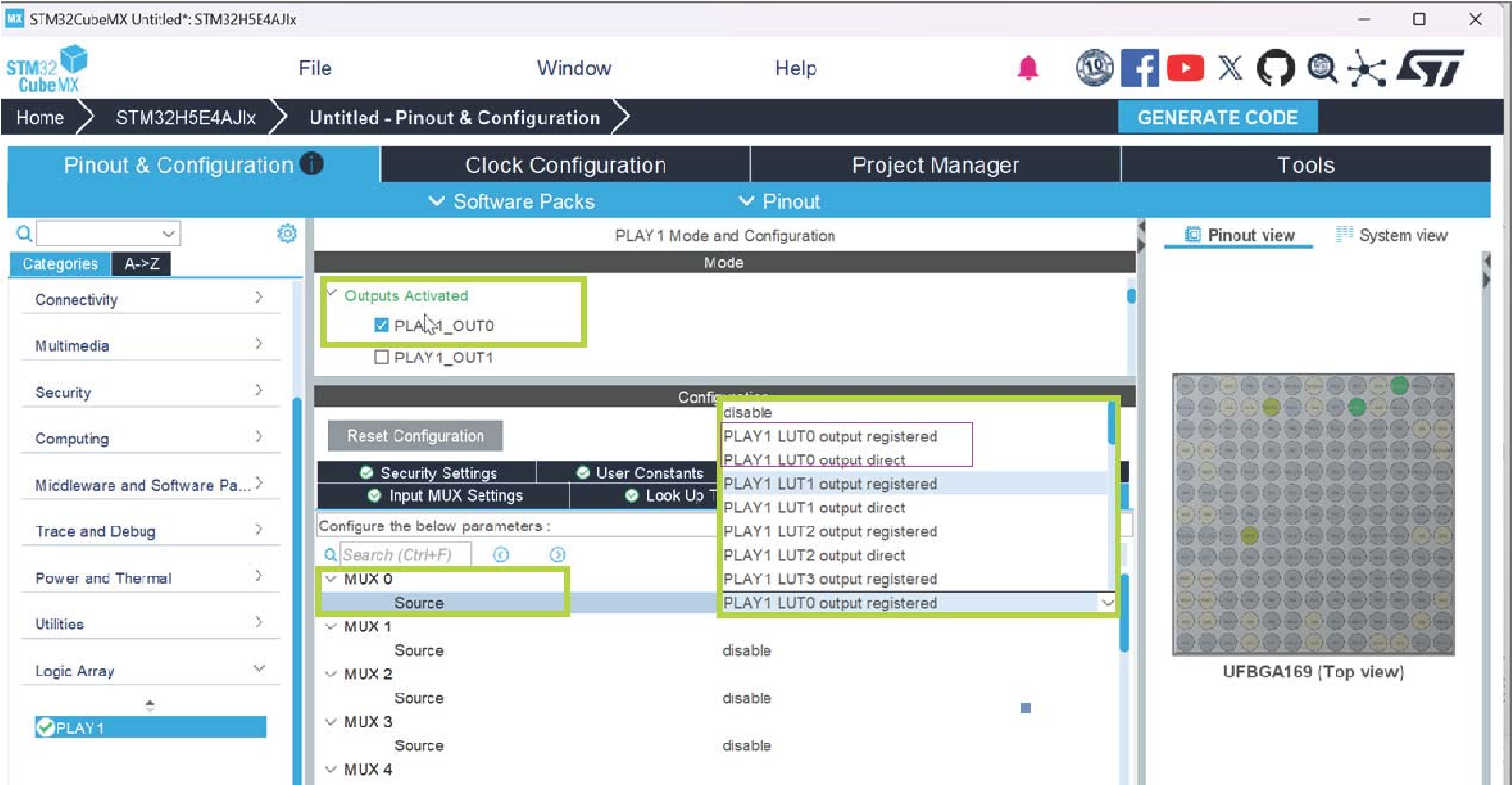Choose 'disable' in the Source dropdown list
Viewport: 1512px width, 785px height.
tap(915, 412)
